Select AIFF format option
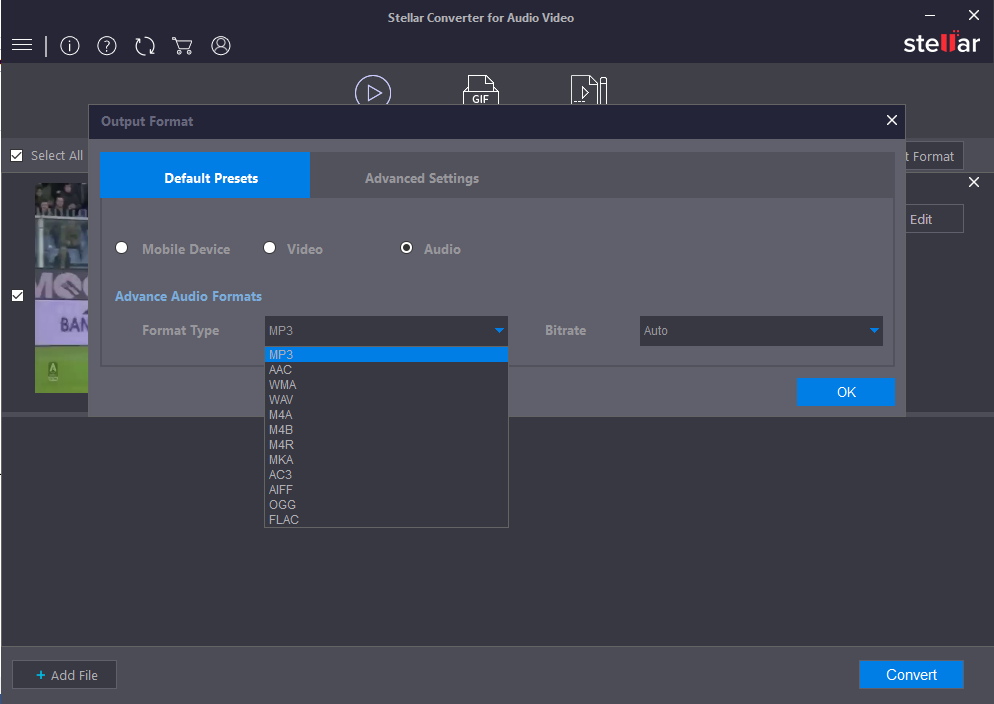This screenshot has height=704, width=994. coord(386,490)
